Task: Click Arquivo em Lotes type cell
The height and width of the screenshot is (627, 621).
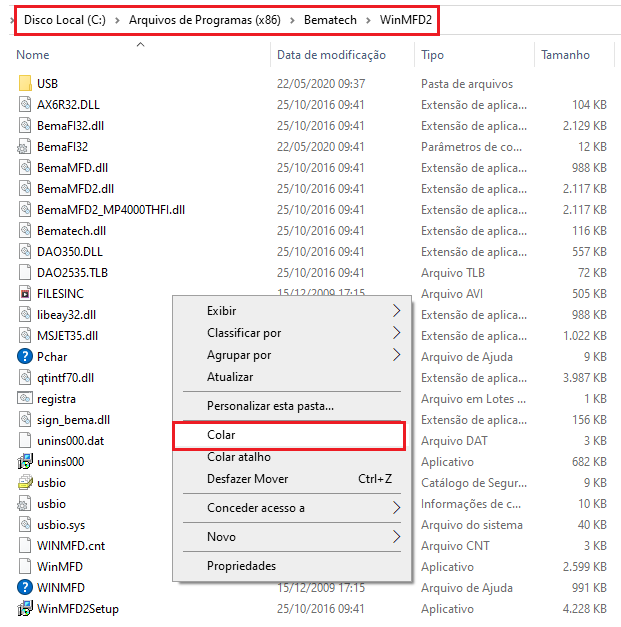Action: click(473, 399)
